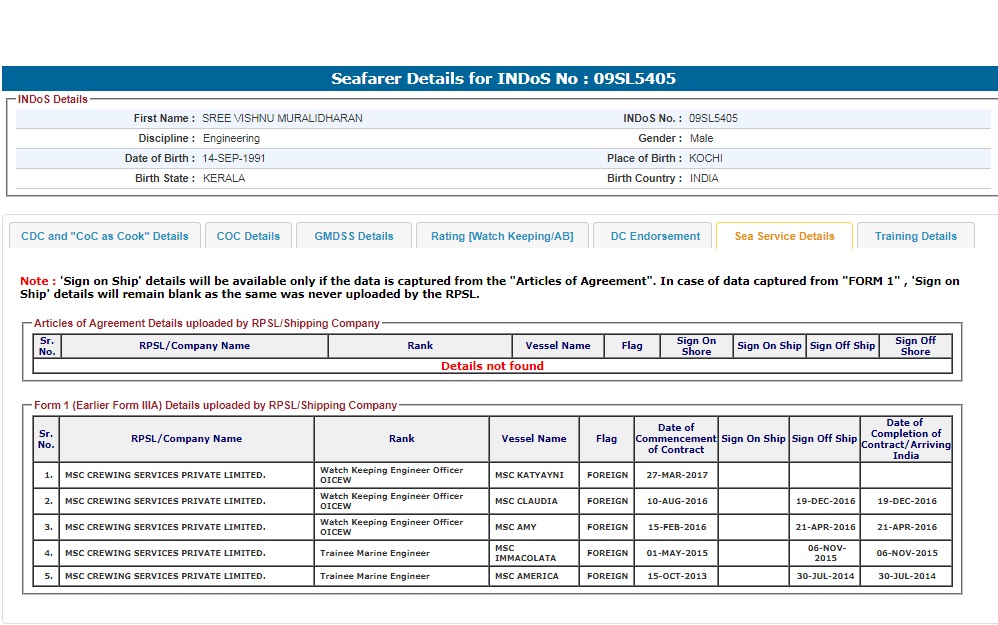Select the Rating [Watch Keeping/AB] tab
This screenshot has width=998, height=625.
pyautogui.click(x=502, y=236)
